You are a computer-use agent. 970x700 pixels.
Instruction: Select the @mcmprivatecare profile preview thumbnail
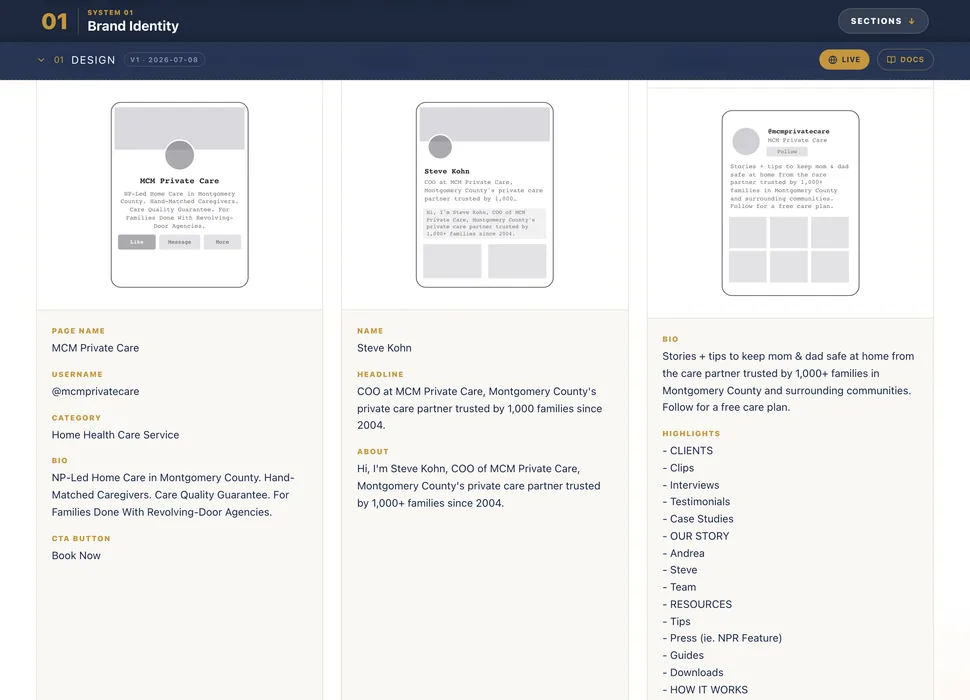pyautogui.click(x=790, y=203)
